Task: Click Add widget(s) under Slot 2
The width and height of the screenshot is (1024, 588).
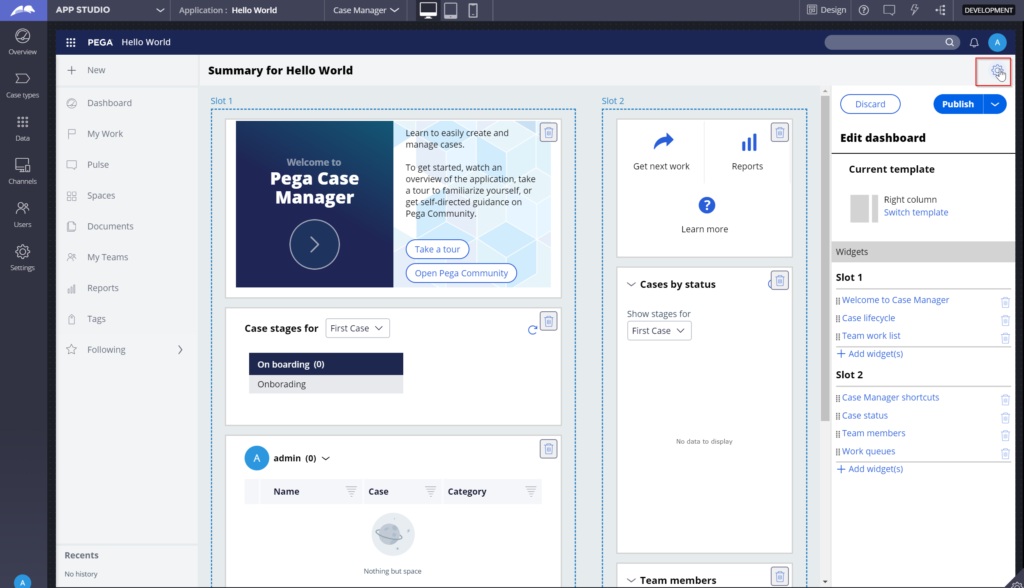Action: [x=870, y=468]
